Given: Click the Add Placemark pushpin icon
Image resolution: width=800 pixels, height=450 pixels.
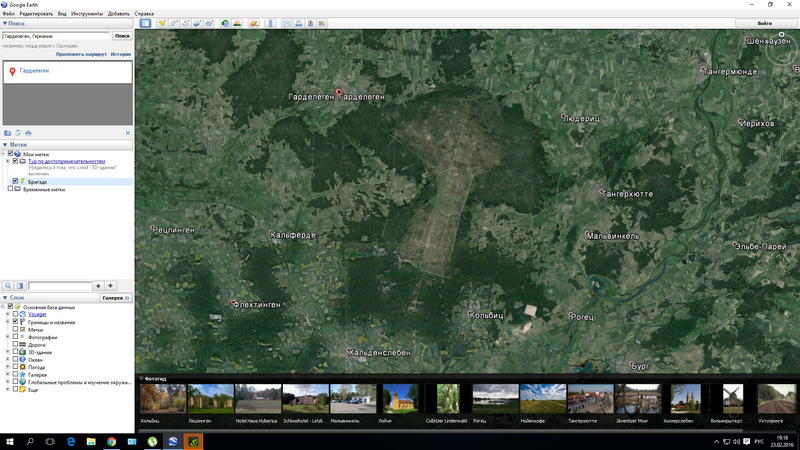Looking at the screenshot, I should pyautogui.click(x=162, y=22).
